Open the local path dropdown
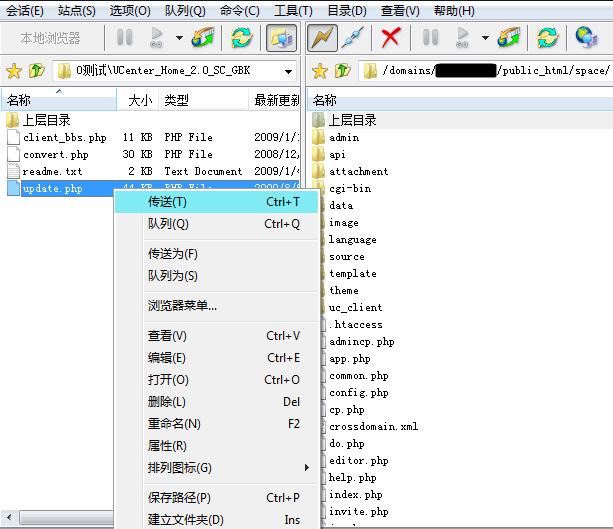 pos(288,72)
